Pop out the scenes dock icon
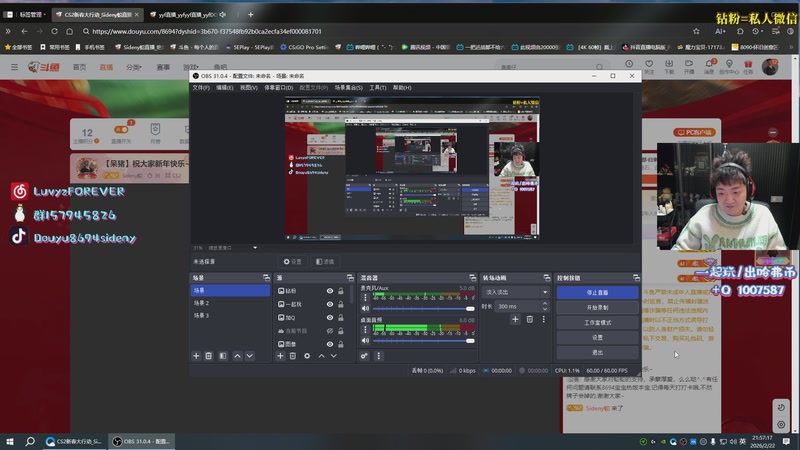Screen dimensions: 800x450 point(266,278)
